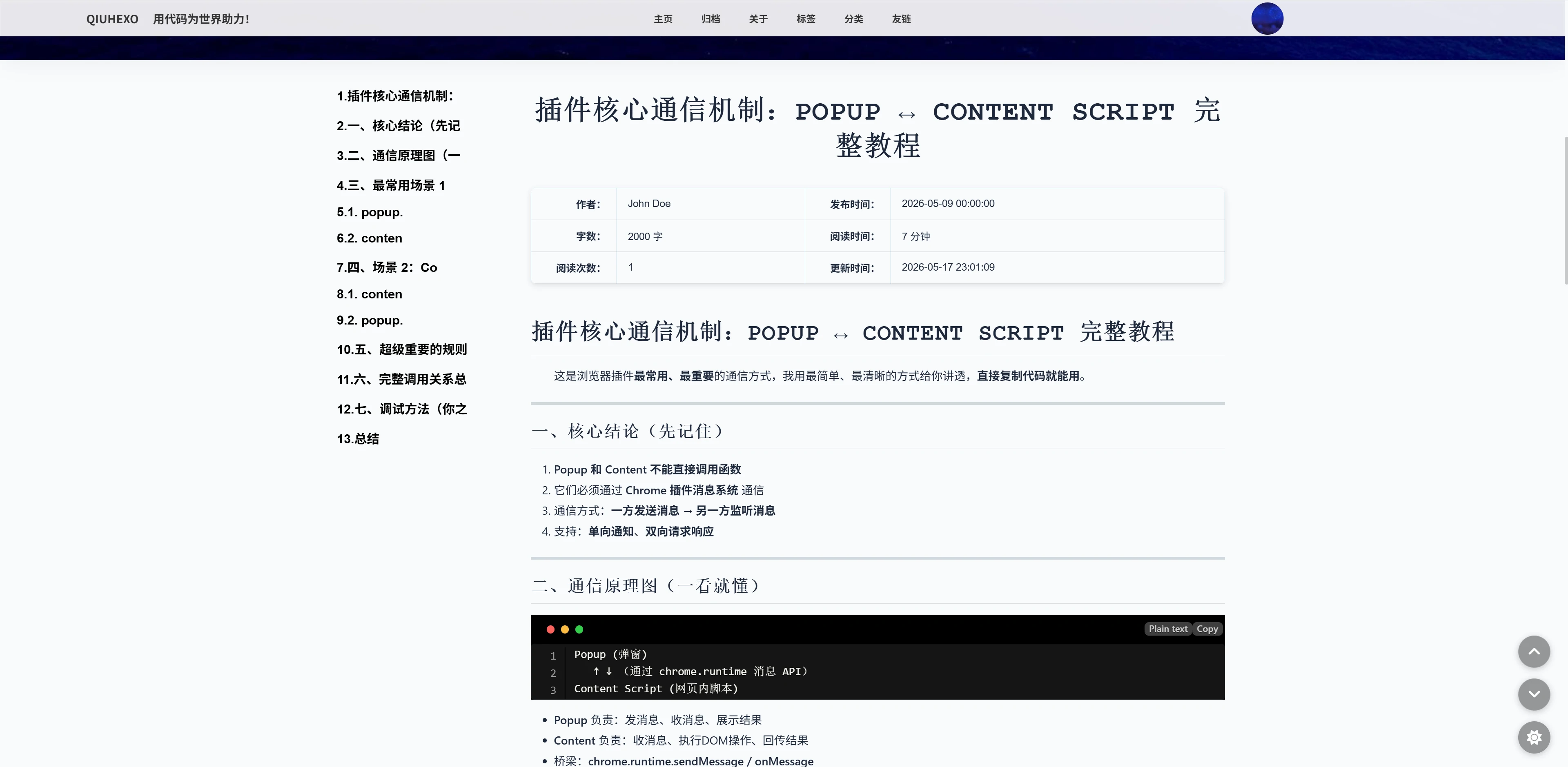The width and height of the screenshot is (1568, 767).
Task: Copy the code block contents
Action: tap(1207, 629)
